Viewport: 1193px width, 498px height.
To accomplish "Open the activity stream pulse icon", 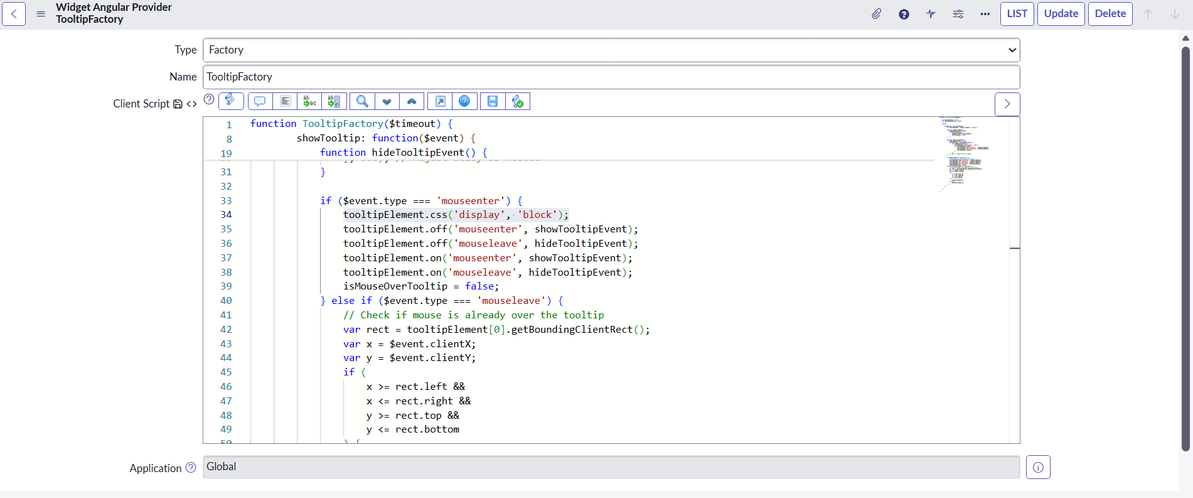I will tap(931, 14).
